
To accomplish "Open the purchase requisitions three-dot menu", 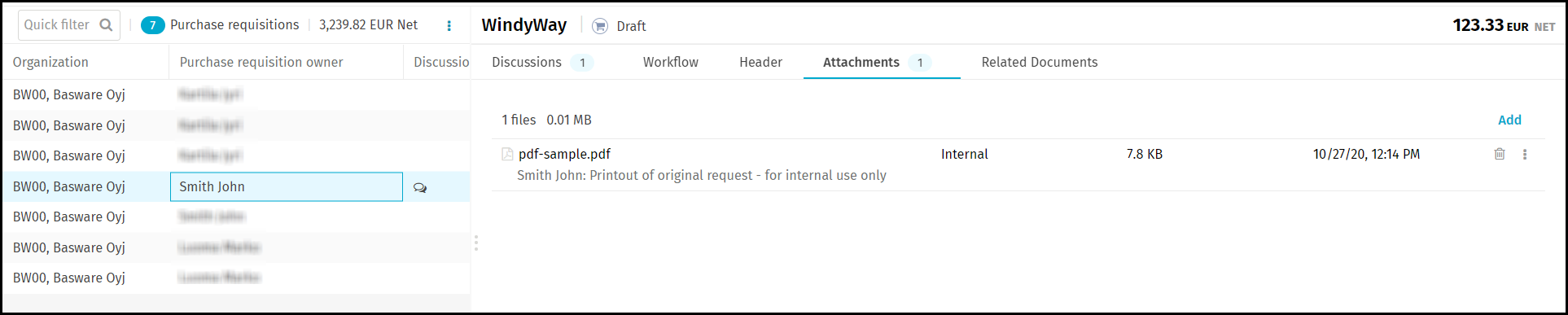I will 449,26.
